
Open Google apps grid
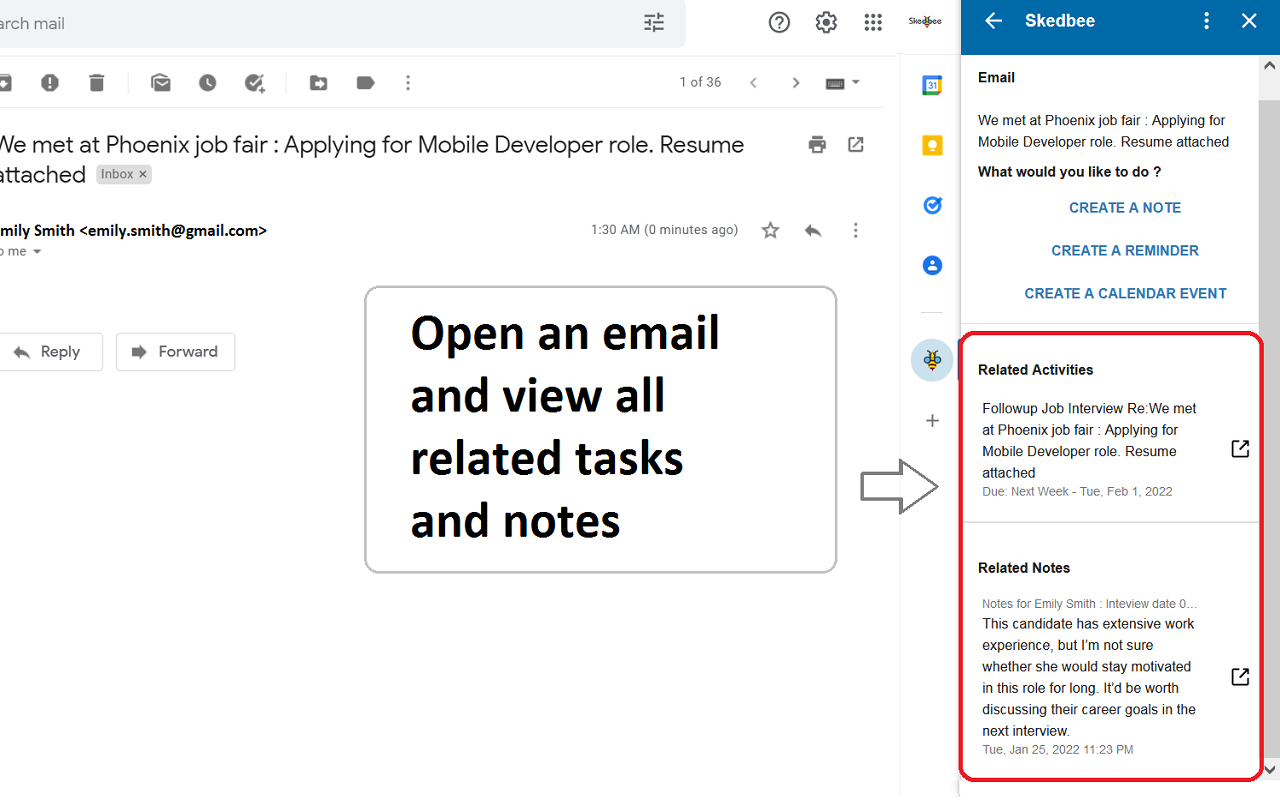[873, 22]
